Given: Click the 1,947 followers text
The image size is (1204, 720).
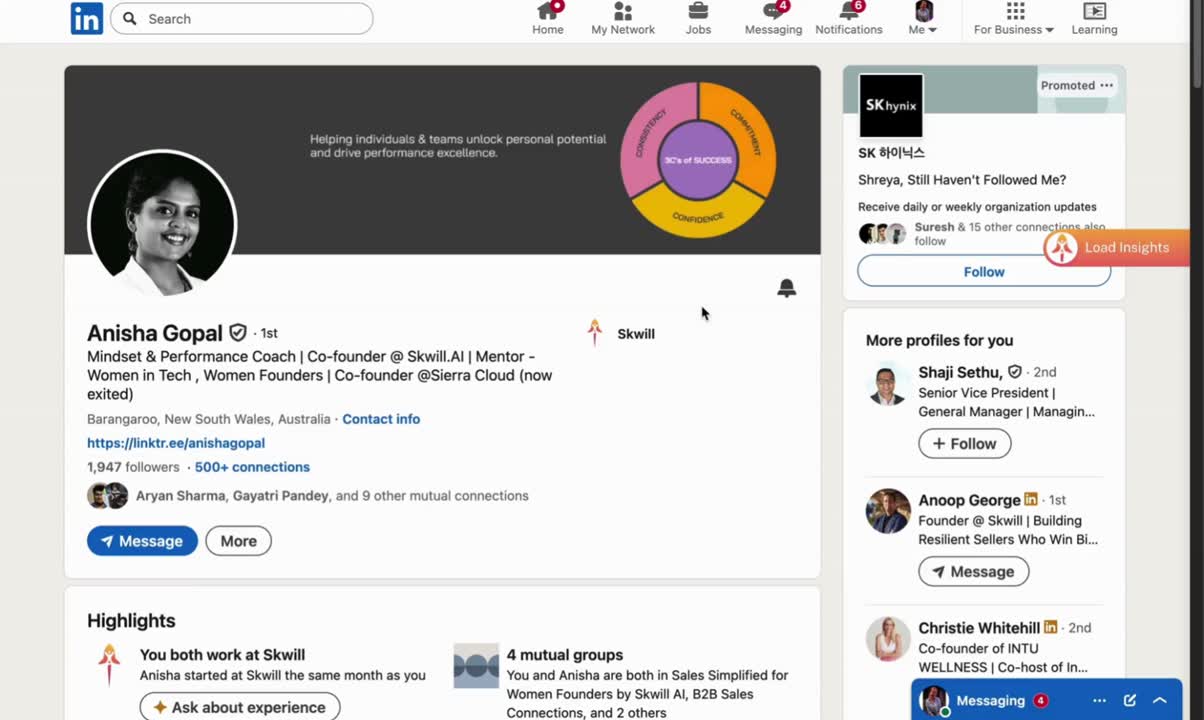Looking at the screenshot, I should click(133, 467).
